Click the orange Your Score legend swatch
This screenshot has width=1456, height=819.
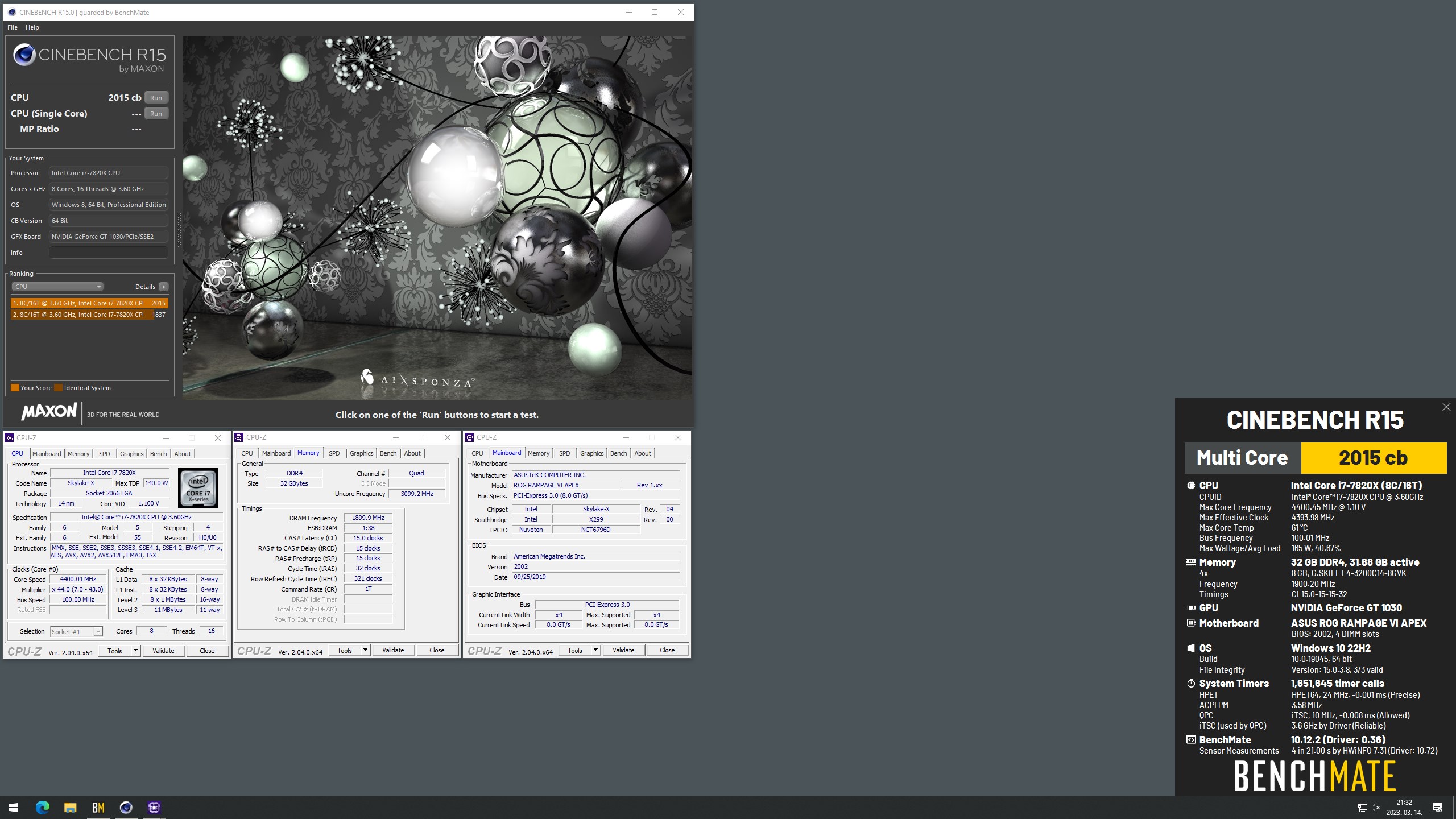click(15, 388)
